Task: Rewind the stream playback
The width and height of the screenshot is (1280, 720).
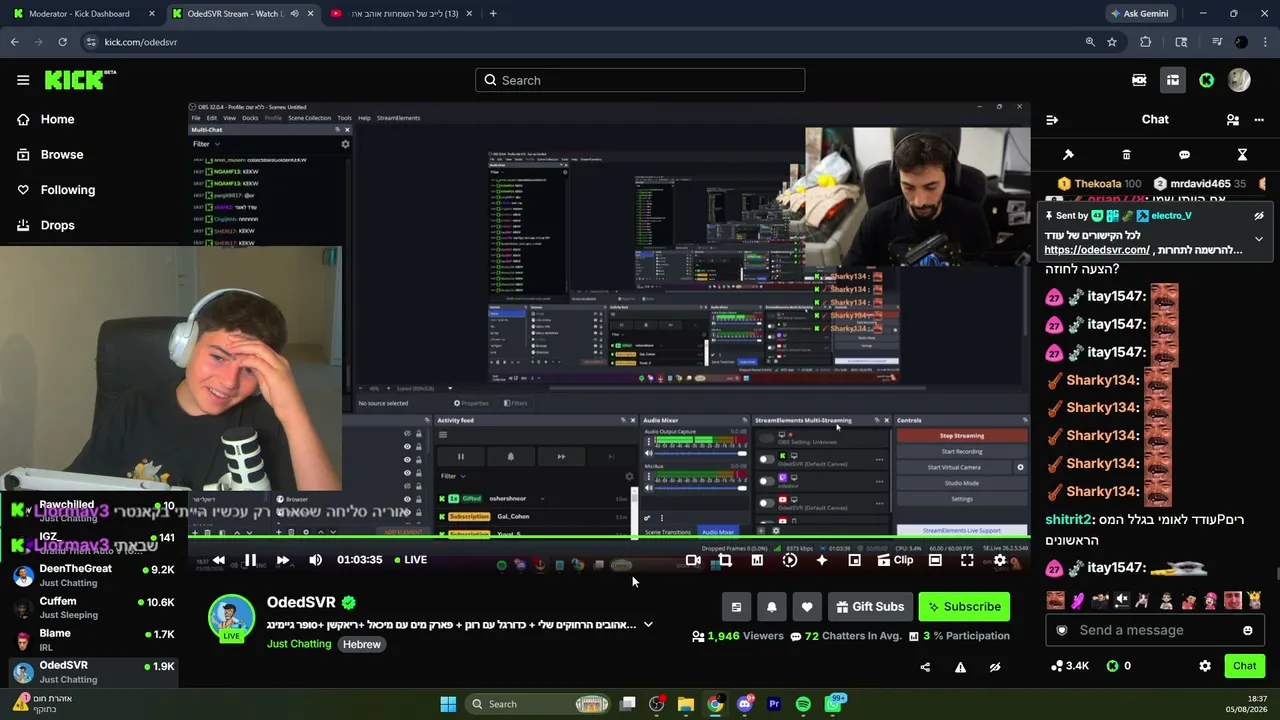Action: pos(219,560)
